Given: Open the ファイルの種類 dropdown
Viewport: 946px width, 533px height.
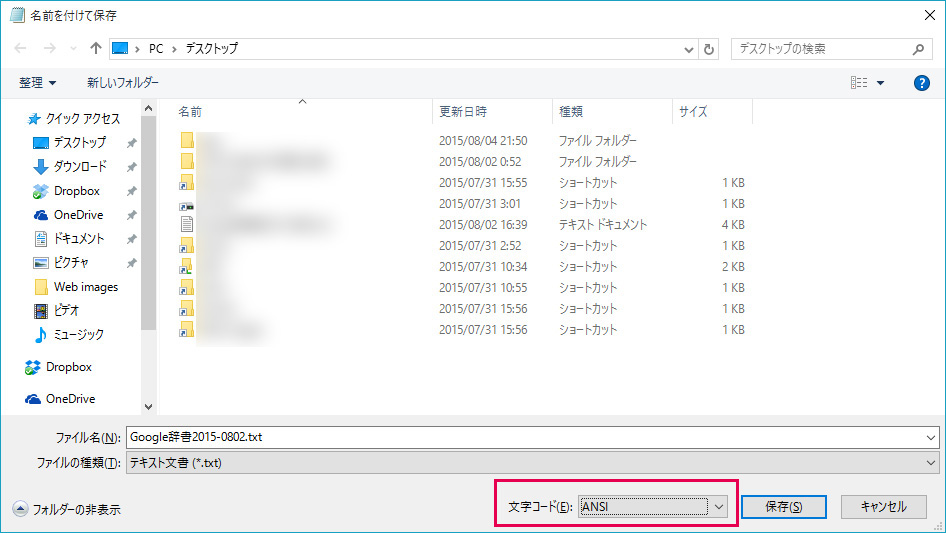Looking at the screenshot, I should click(x=533, y=463).
